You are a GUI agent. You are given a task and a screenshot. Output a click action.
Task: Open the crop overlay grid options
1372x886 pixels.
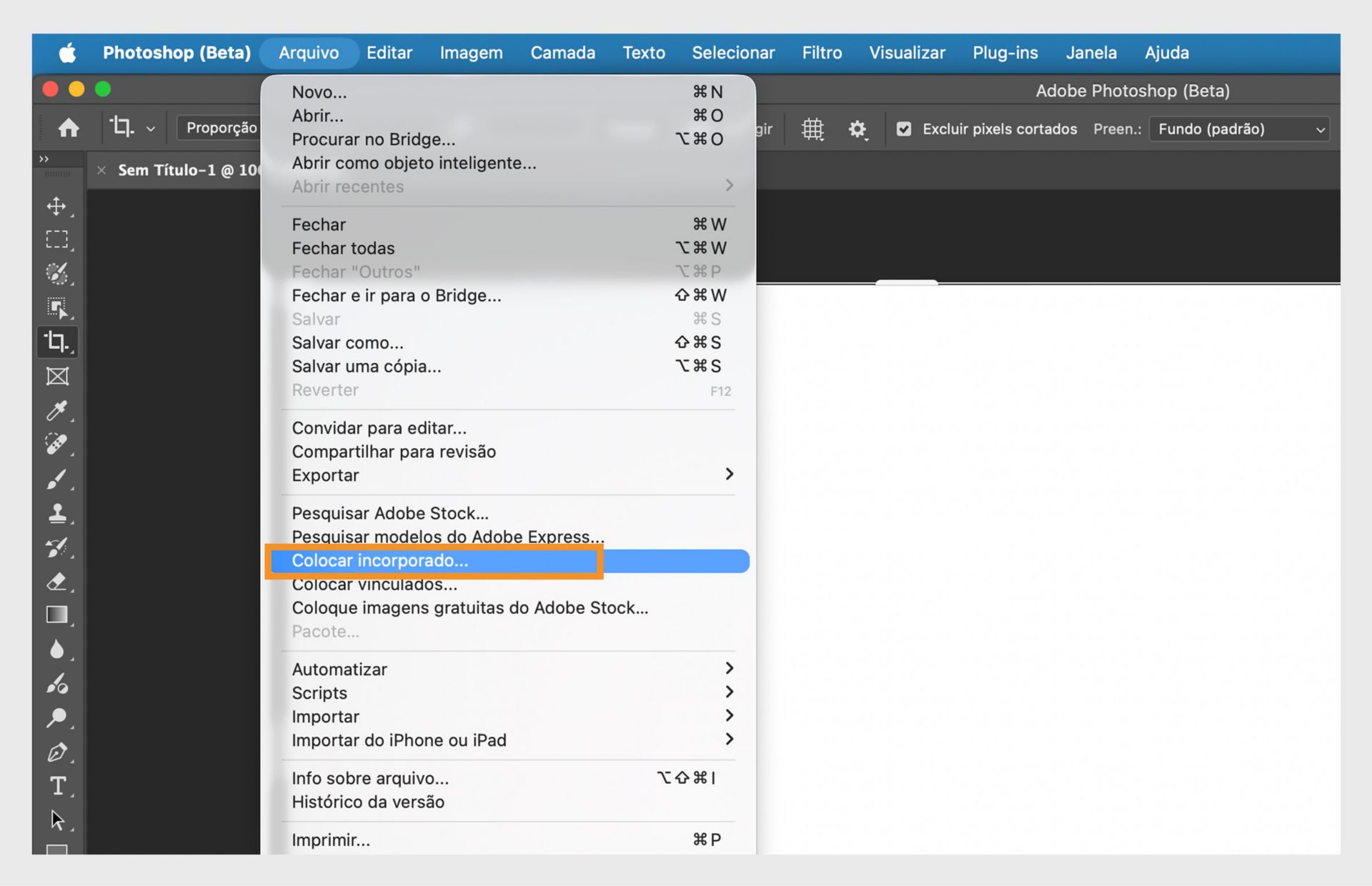pyautogui.click(x=812, y=129)
